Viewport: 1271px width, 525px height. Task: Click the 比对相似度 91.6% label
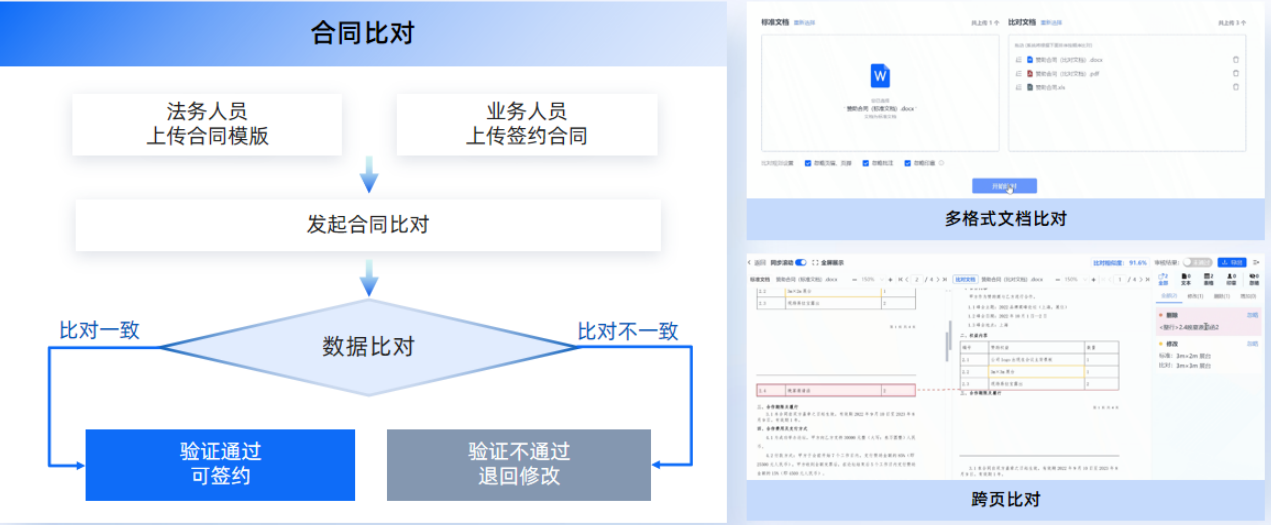coord(1119,263)
